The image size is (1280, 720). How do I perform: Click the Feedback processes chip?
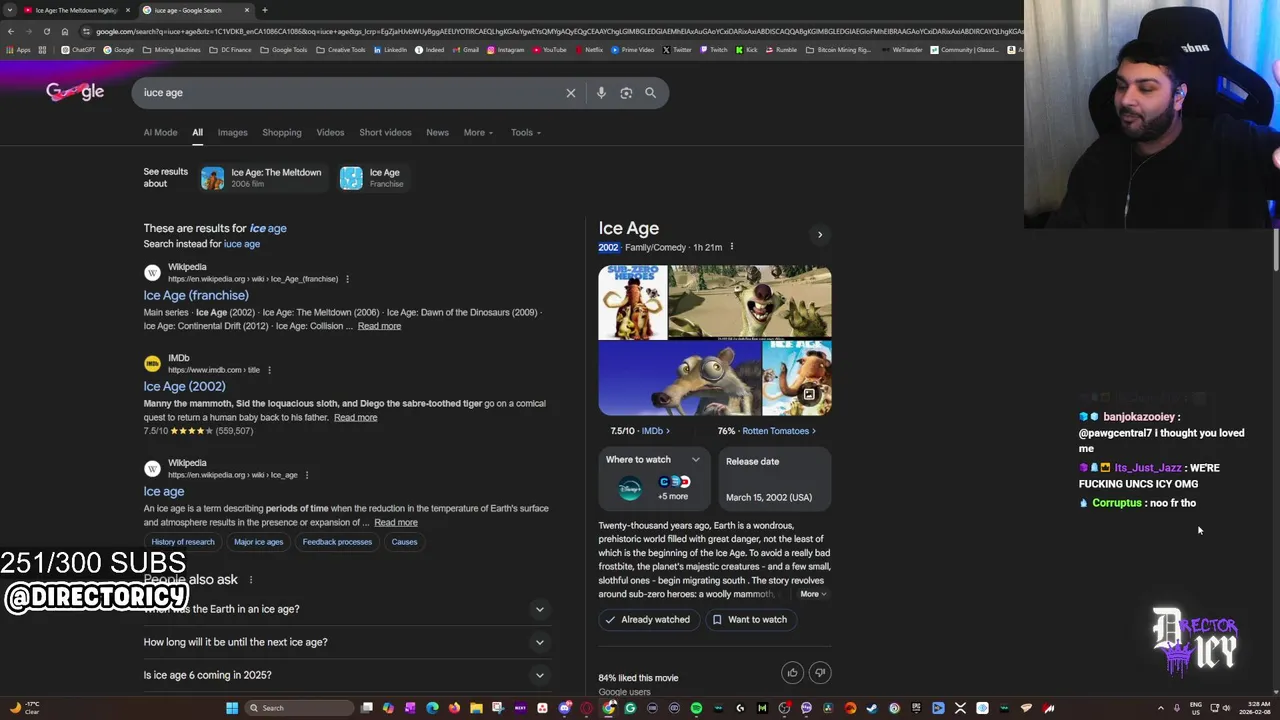[x=337, y=542]
